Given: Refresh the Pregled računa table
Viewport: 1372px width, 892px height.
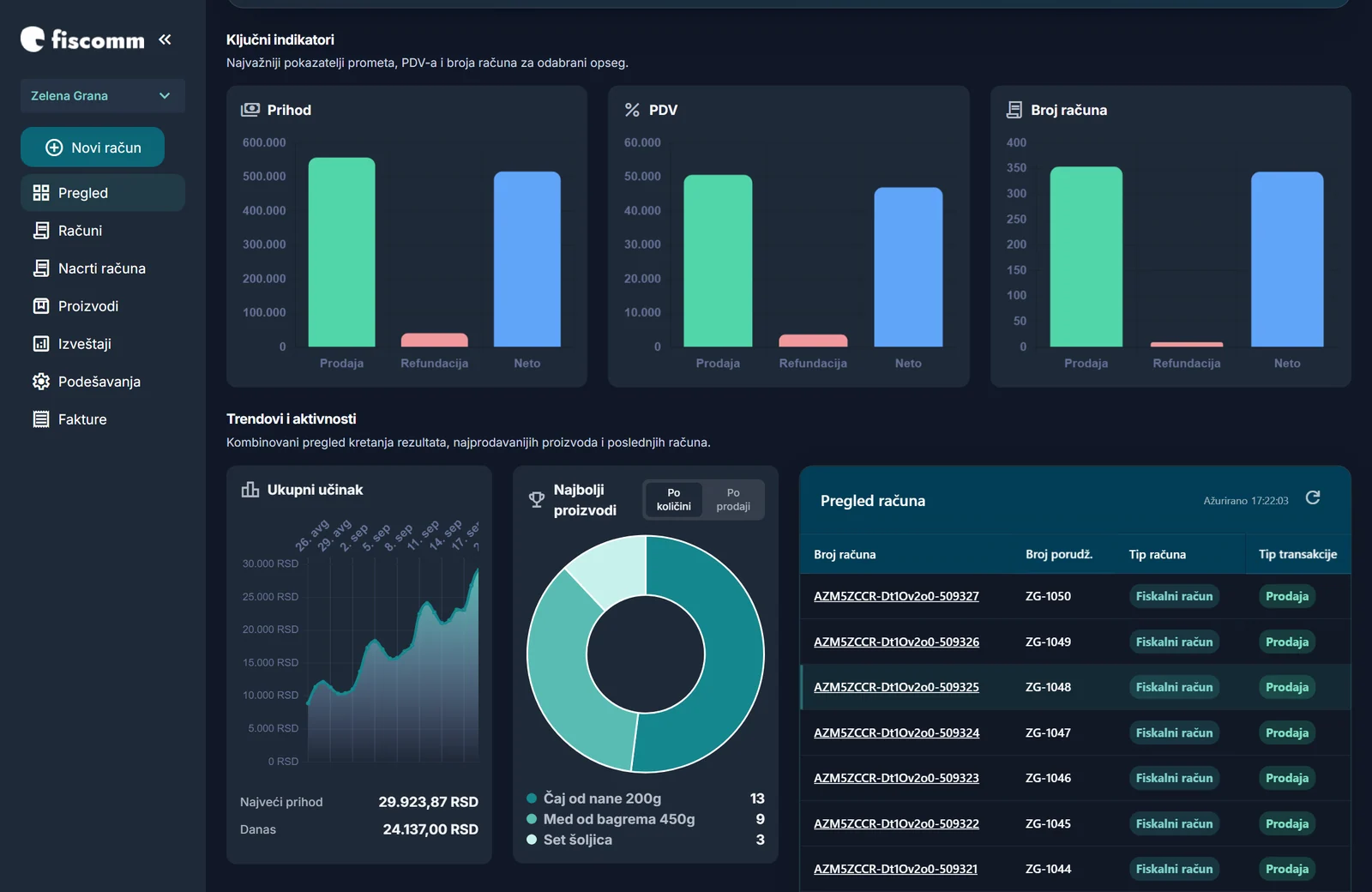Looking at the screenshot, I should tap(1313, 498).
